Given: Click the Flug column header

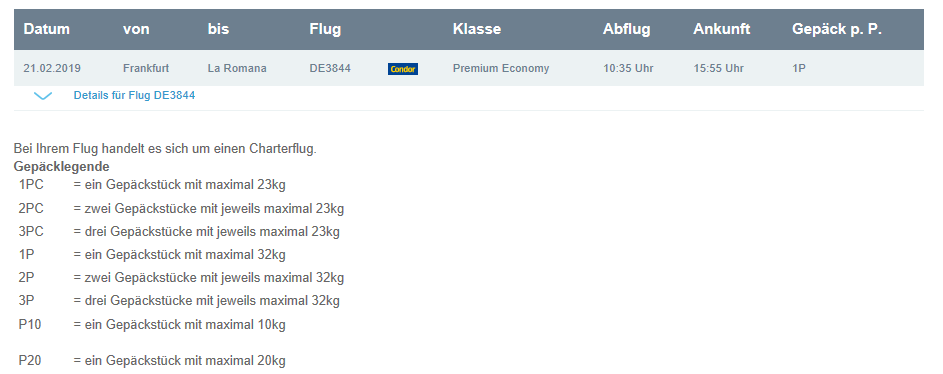Looking at the screenshot, I should [325, 29].
